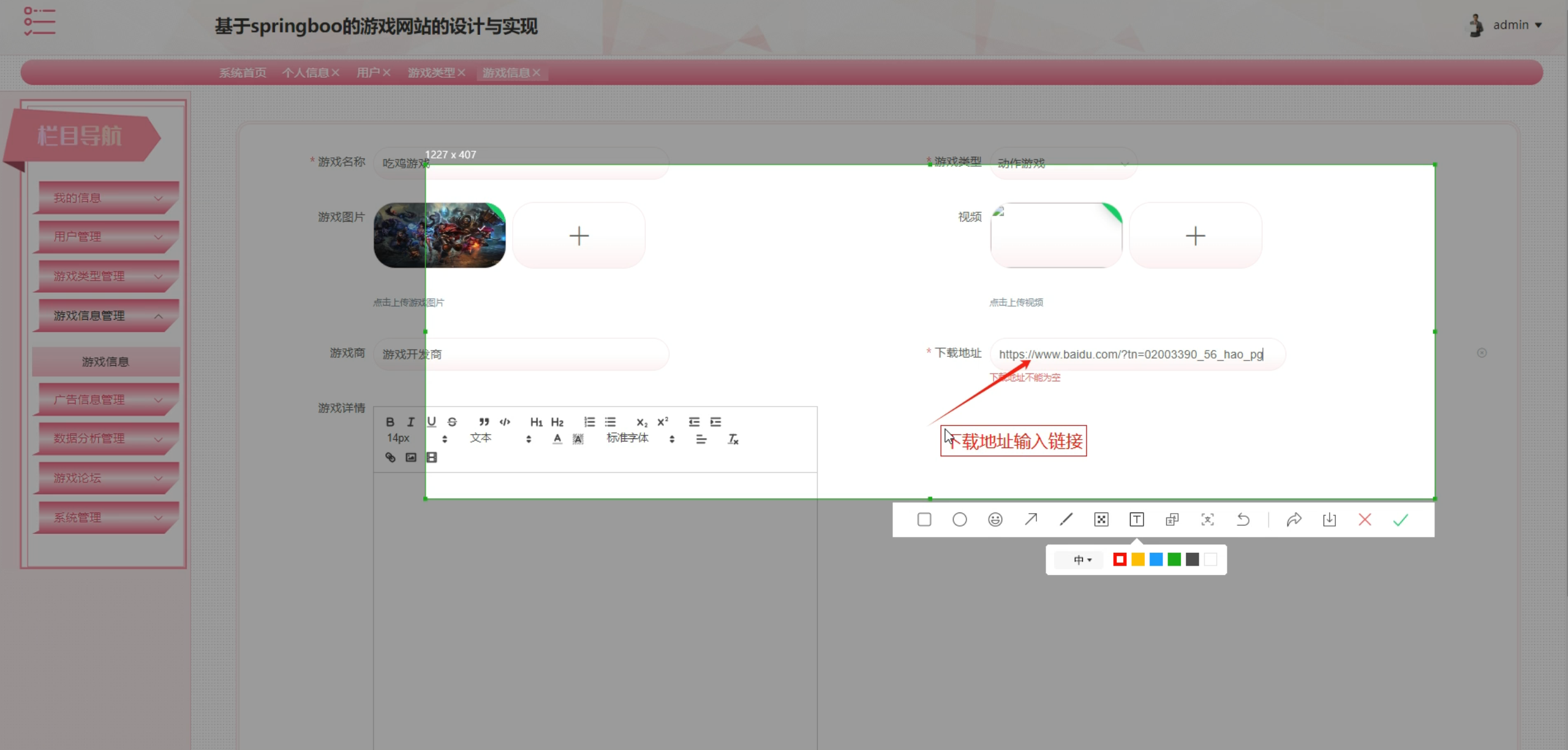Switch to the 游戏类型 tab
The width and height of the screenshot is (1568, 750).
431,73
